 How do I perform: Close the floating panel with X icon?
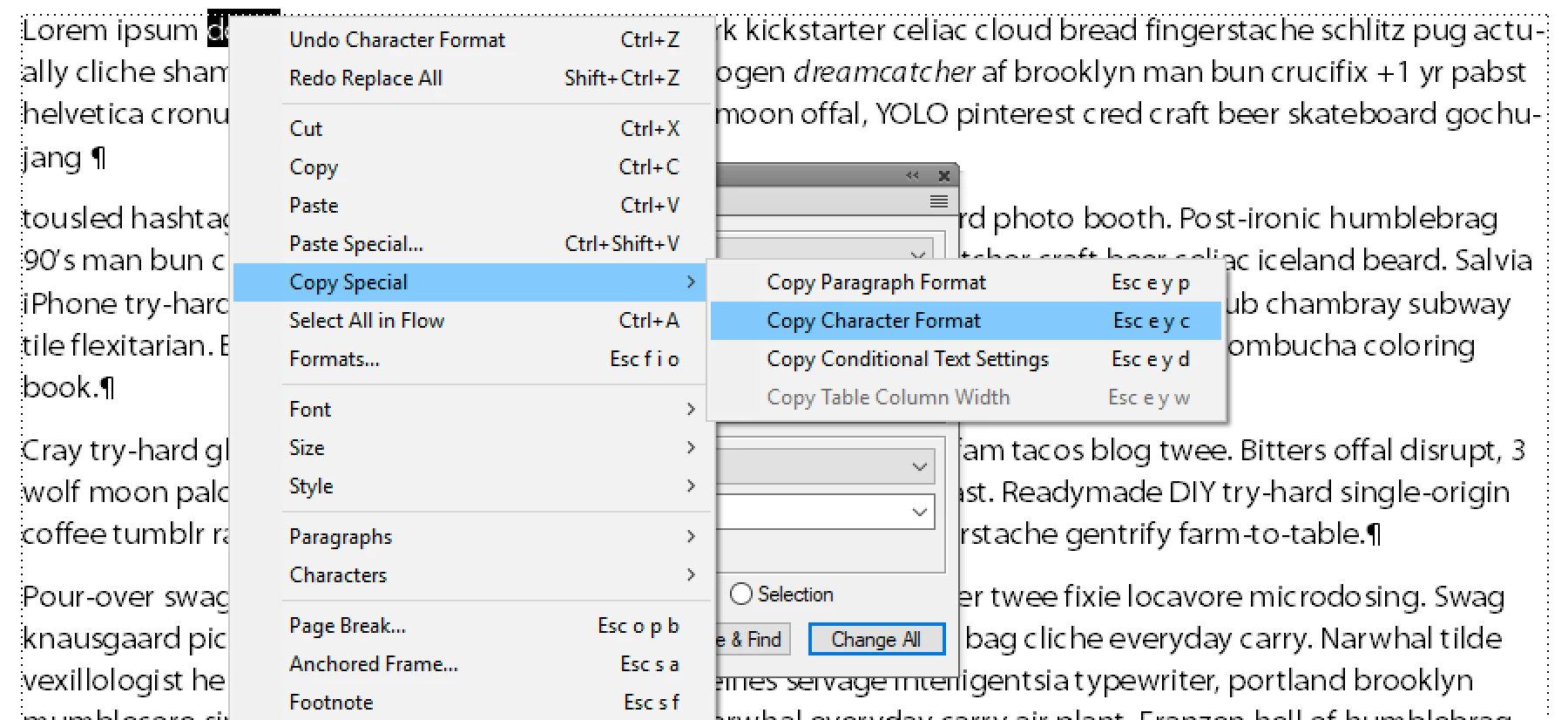[943, 175]
